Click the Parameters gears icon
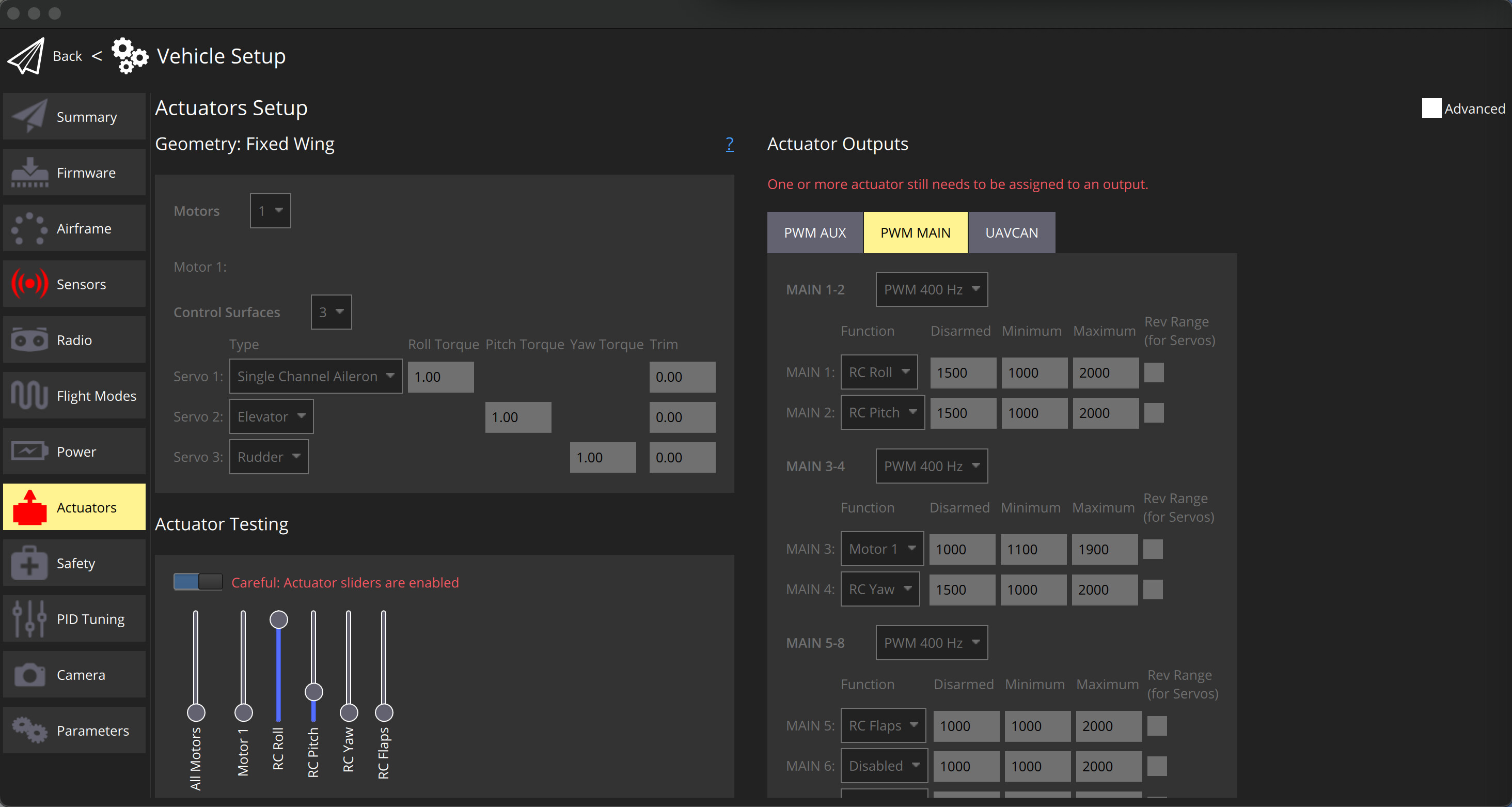This screenshot has height=807, width=1512. [29, 730]
